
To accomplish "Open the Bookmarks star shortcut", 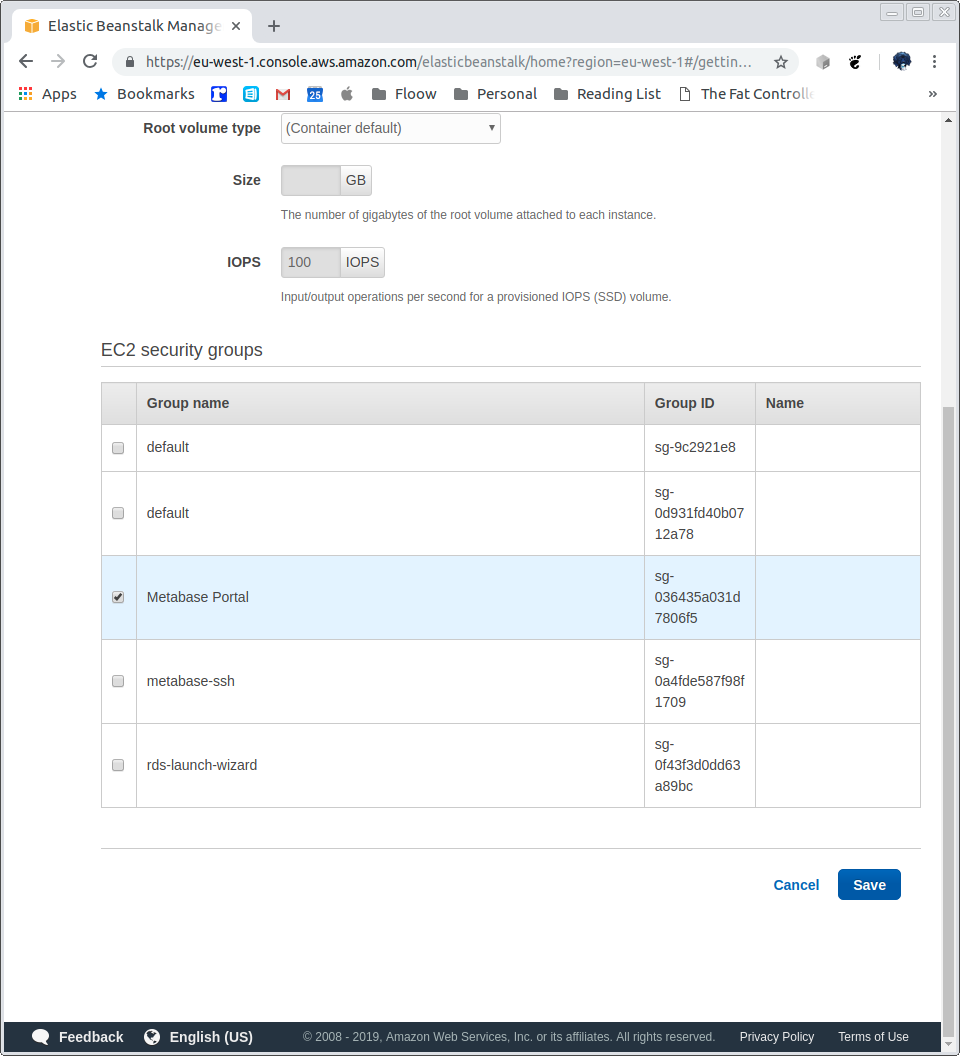I will tap(144, 94).
